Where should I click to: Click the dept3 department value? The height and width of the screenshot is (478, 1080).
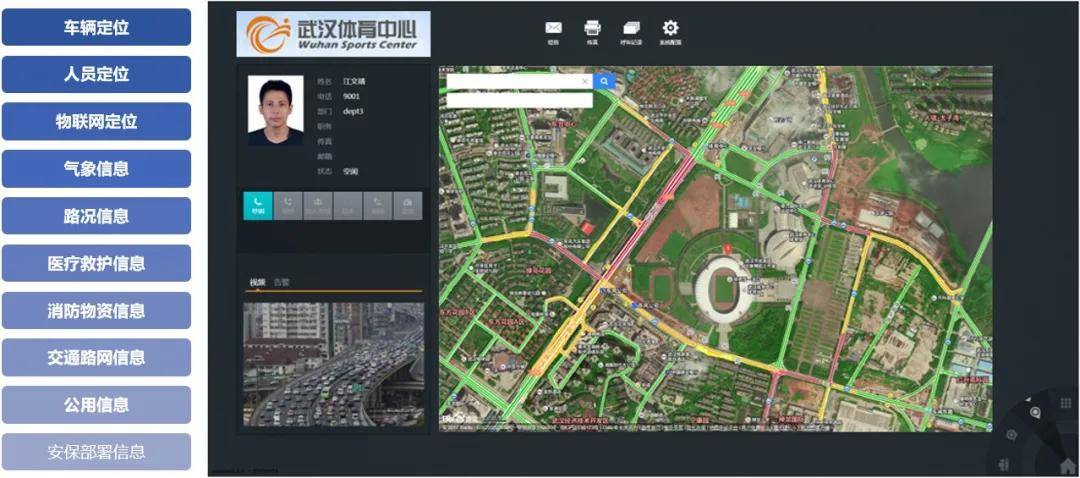pyautogui.click(x=353, y=111)
